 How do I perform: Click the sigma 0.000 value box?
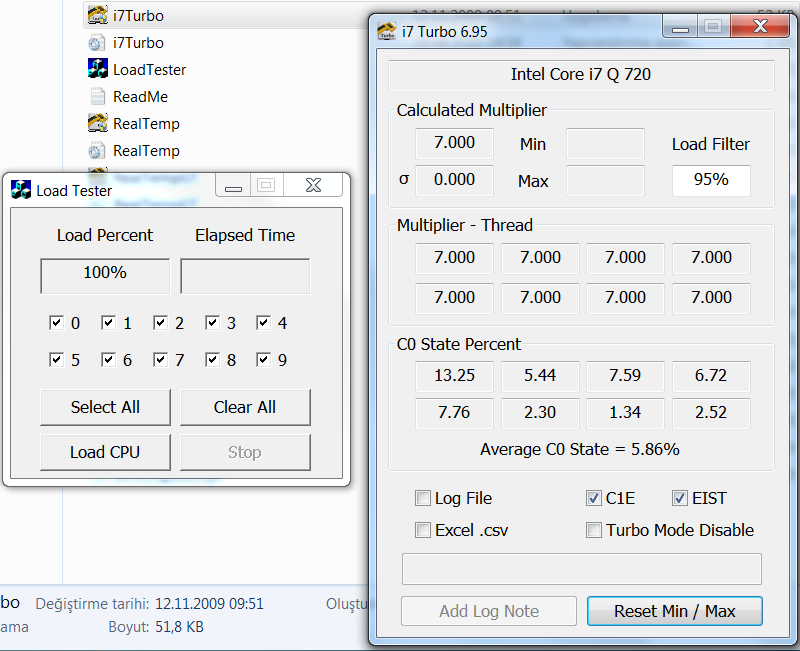[x=455, y=180]
